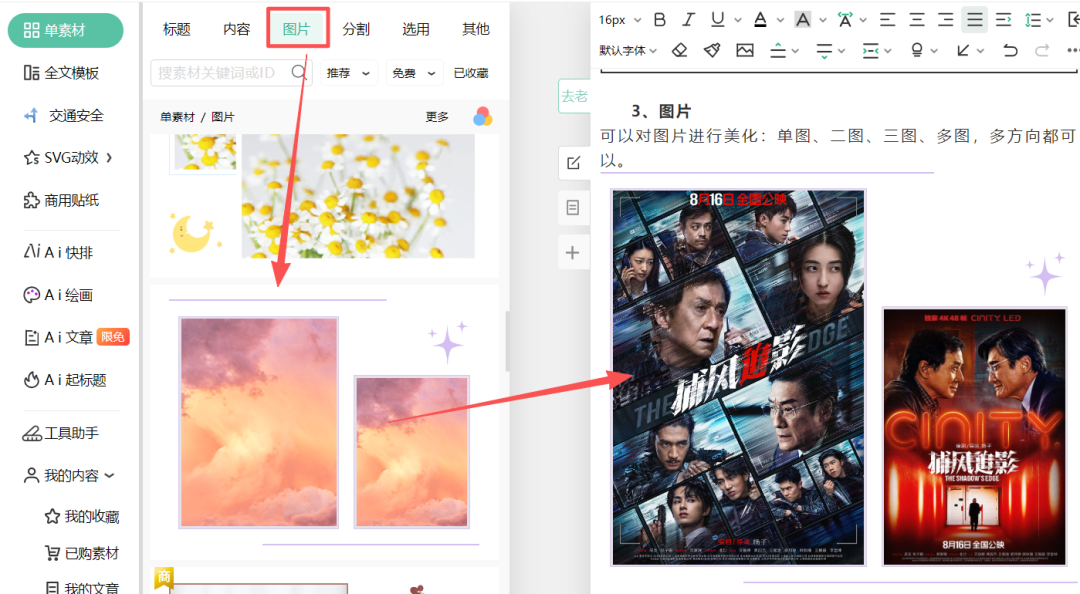Click the 已收藏 filter link
The image size is (1080, 594).
tap(471, 73)
